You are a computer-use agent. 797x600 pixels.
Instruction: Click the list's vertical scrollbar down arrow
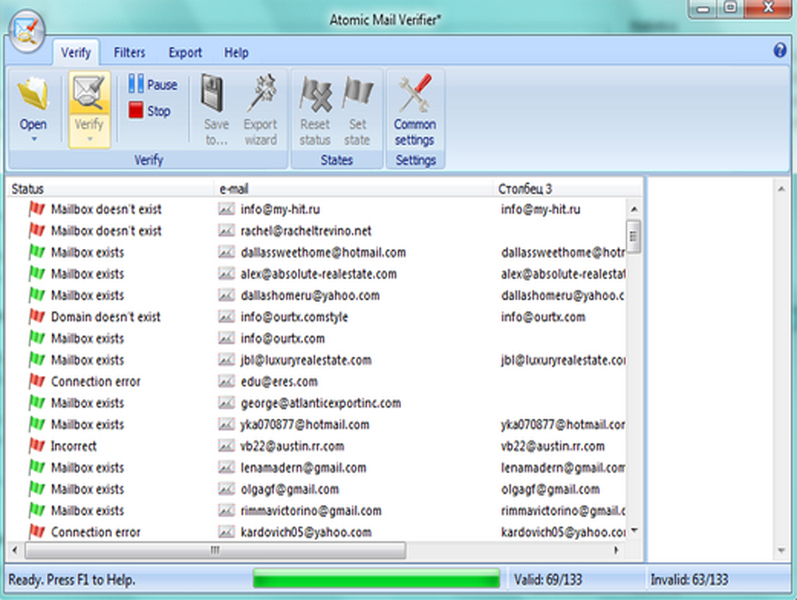634,530
